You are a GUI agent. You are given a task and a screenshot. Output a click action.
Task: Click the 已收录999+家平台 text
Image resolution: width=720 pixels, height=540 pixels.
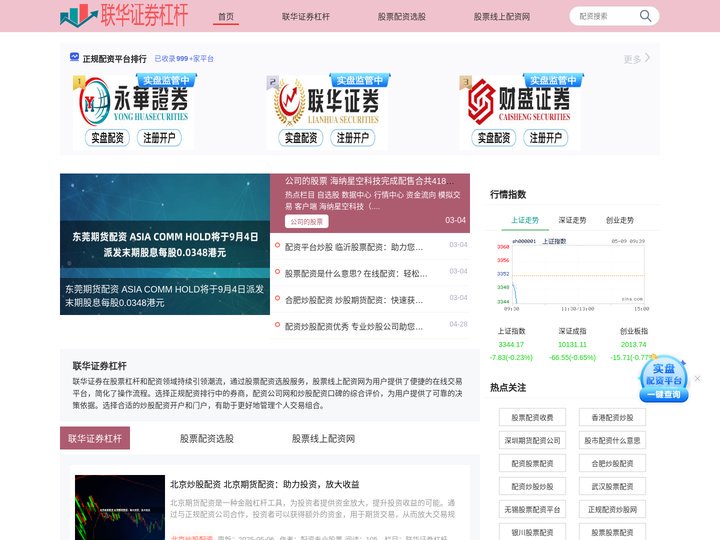[x=184, y=58]
